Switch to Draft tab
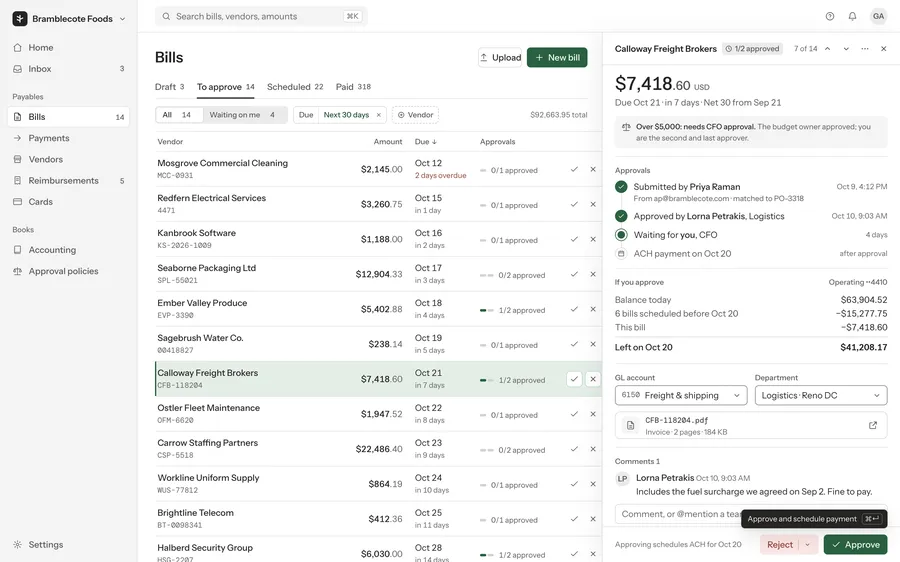 point(169,87)
